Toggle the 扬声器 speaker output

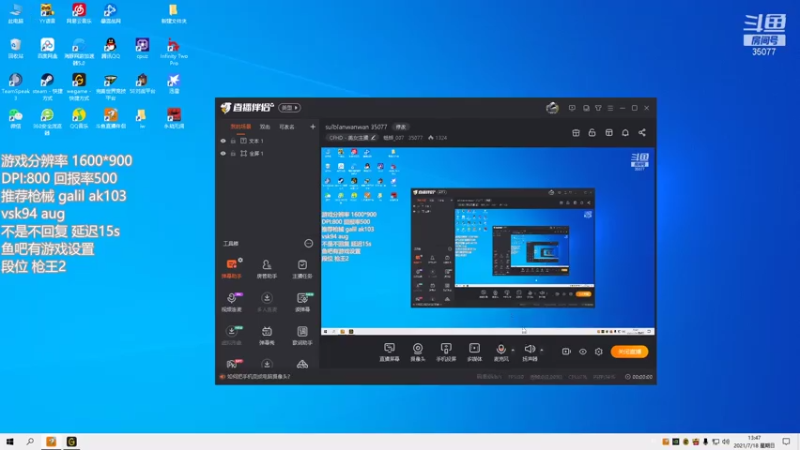pos(530,352)
